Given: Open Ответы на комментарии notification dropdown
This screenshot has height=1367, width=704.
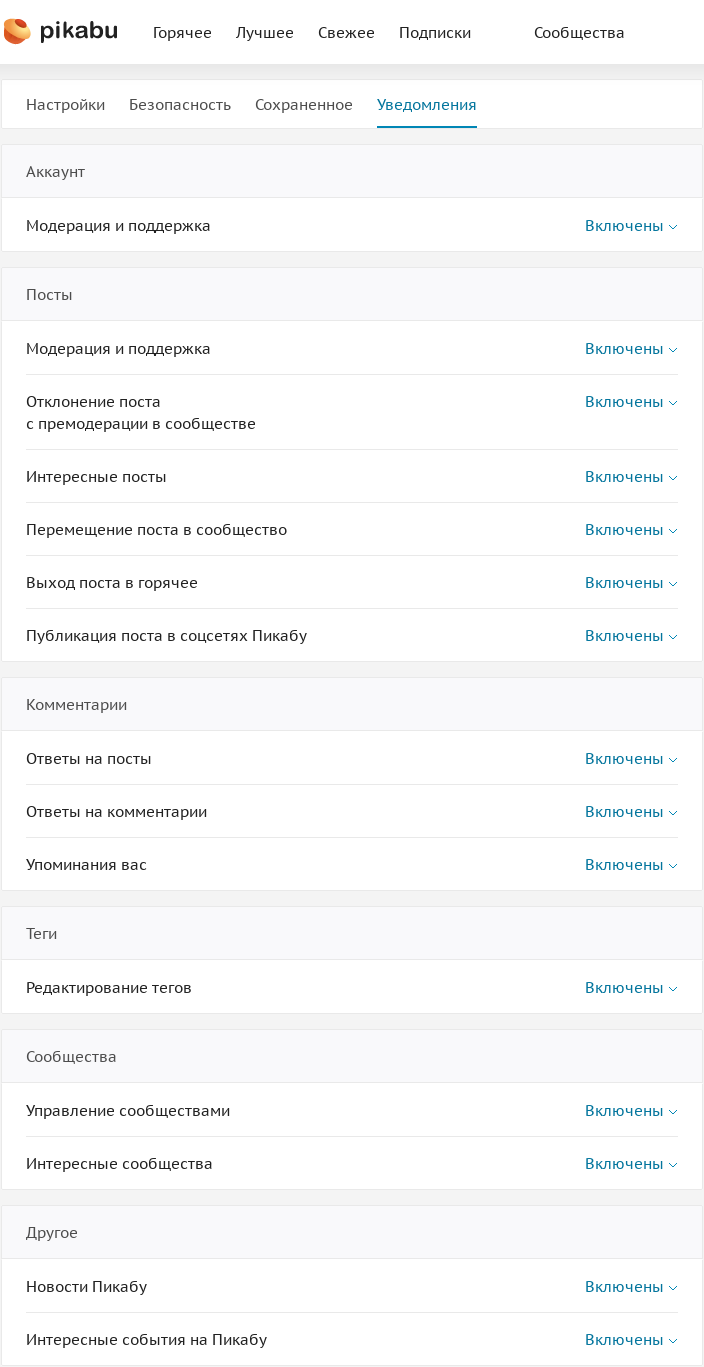Looking at the screenshot, I should (x=630, y=812).
